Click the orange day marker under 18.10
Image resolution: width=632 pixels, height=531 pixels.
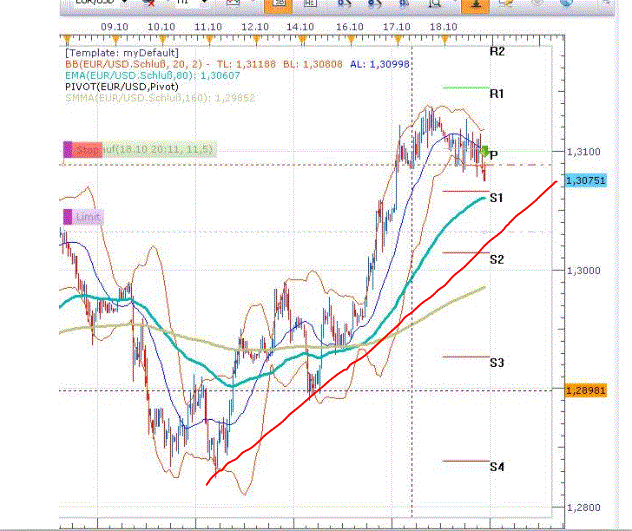click(x=445, y=40)
